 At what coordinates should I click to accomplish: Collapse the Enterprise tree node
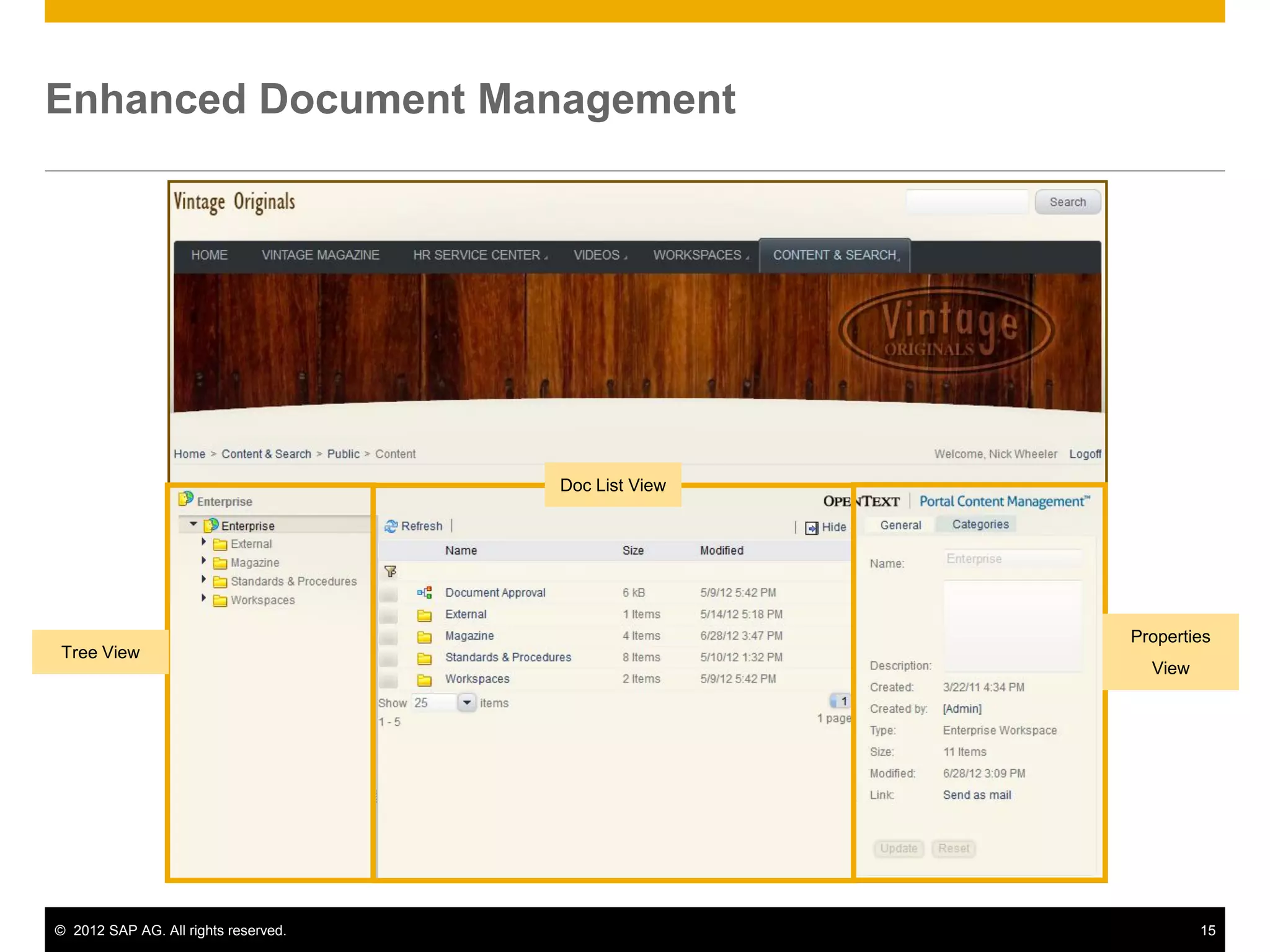[x=193, y=524]
